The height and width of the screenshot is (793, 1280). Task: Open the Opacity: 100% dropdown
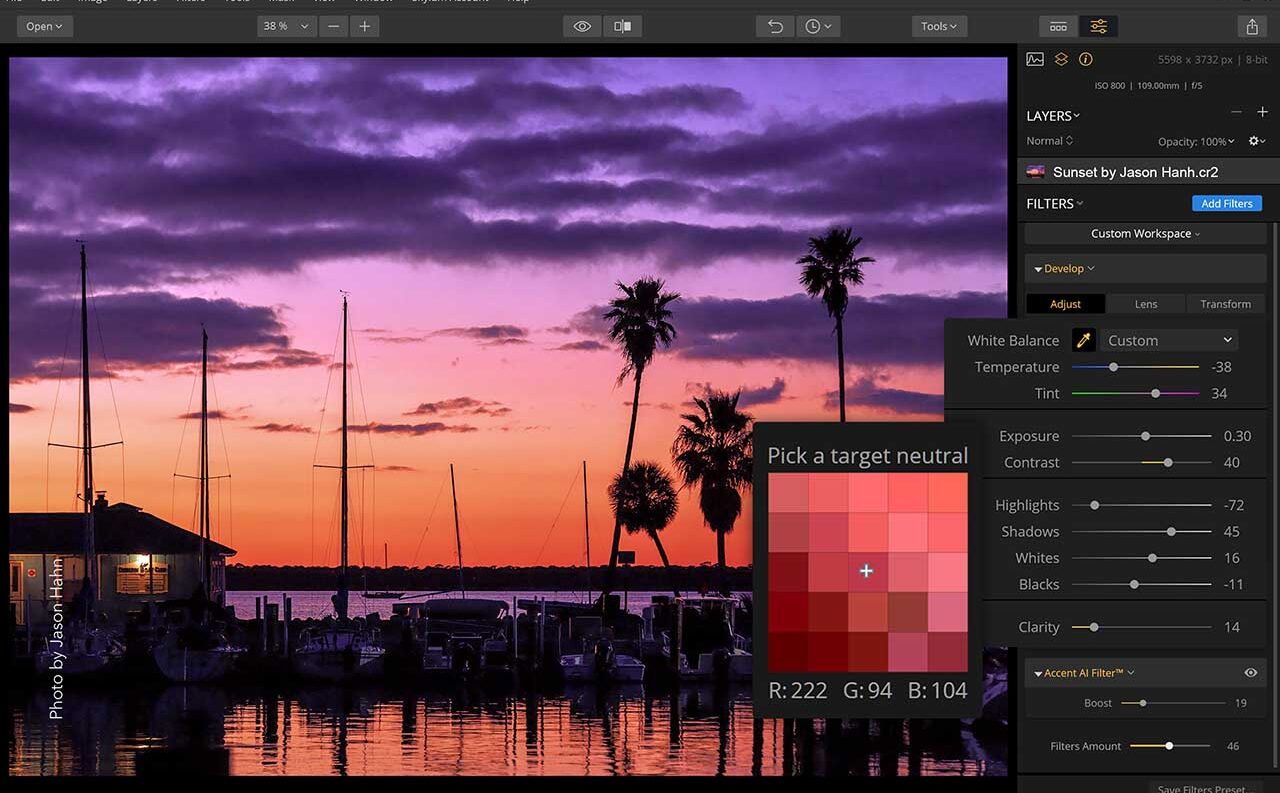pyautogui.click(x=1196, y=141)
